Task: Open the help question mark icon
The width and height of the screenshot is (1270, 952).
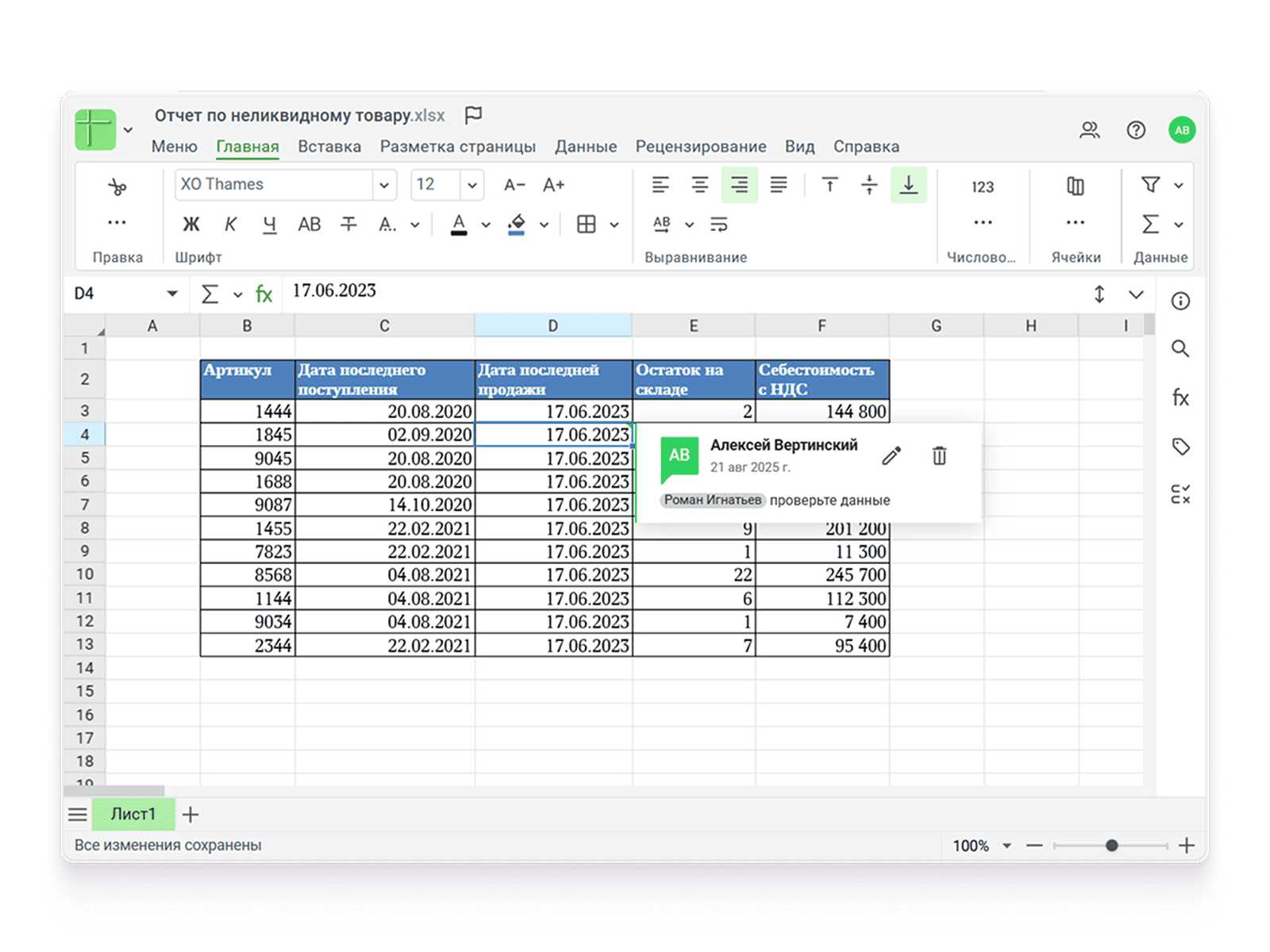Action: [1136, 130]
